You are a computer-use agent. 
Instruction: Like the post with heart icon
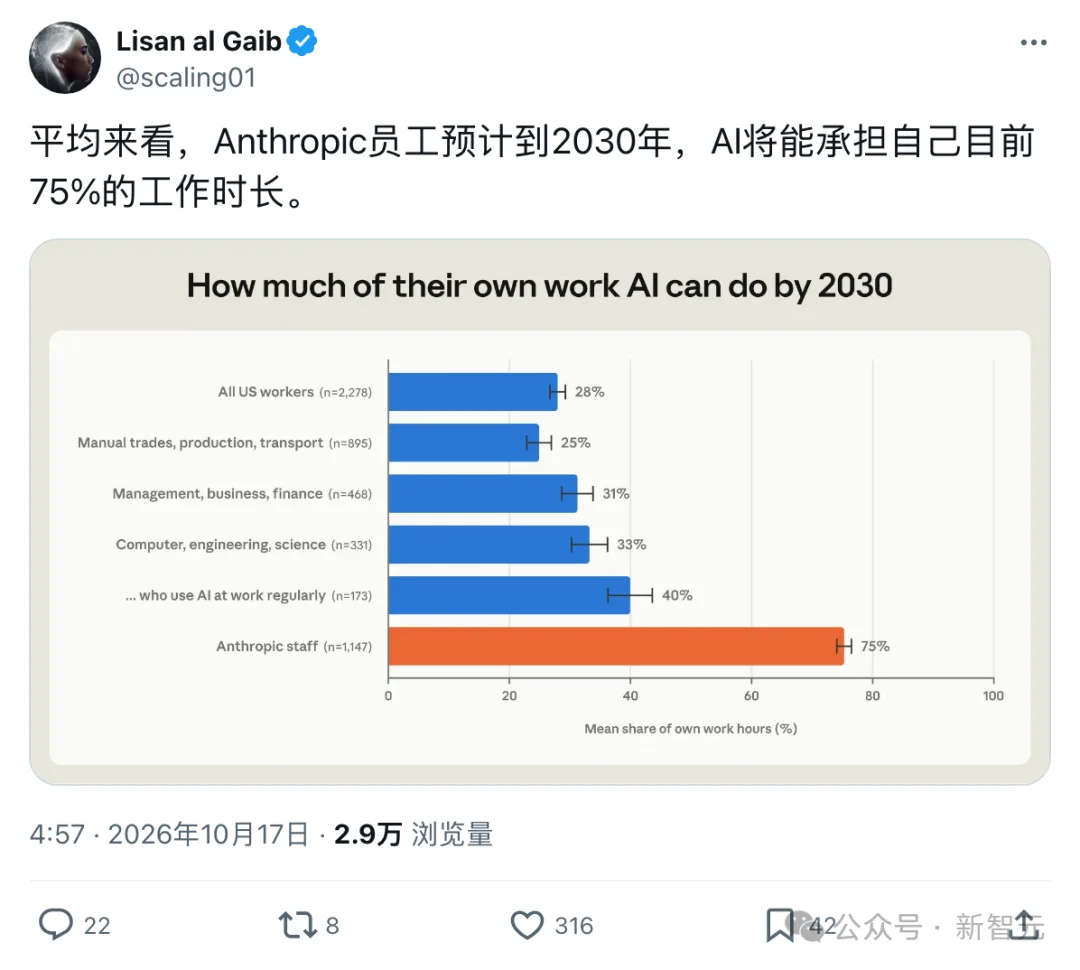pyautogui.click(x=527, y=925)
